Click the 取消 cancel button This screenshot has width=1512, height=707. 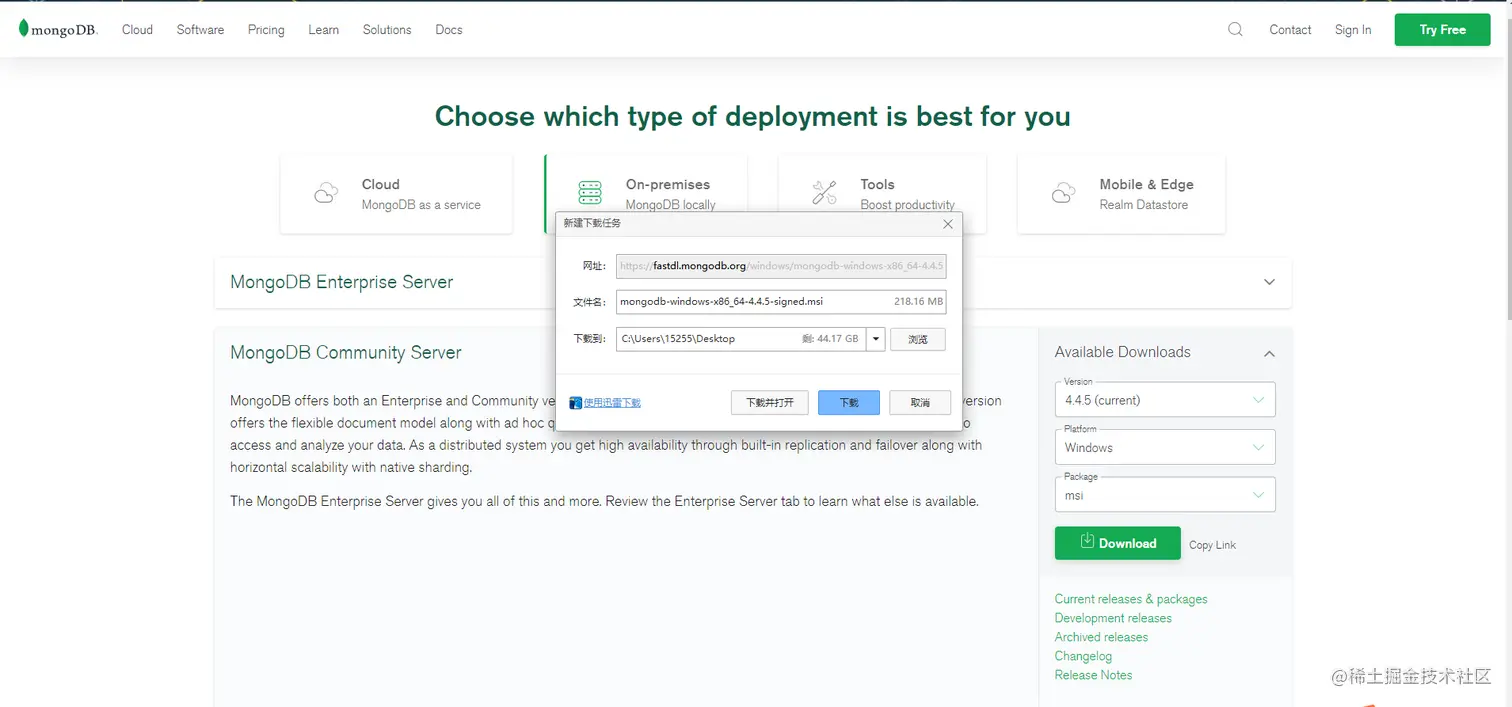(x=920, y=402)
